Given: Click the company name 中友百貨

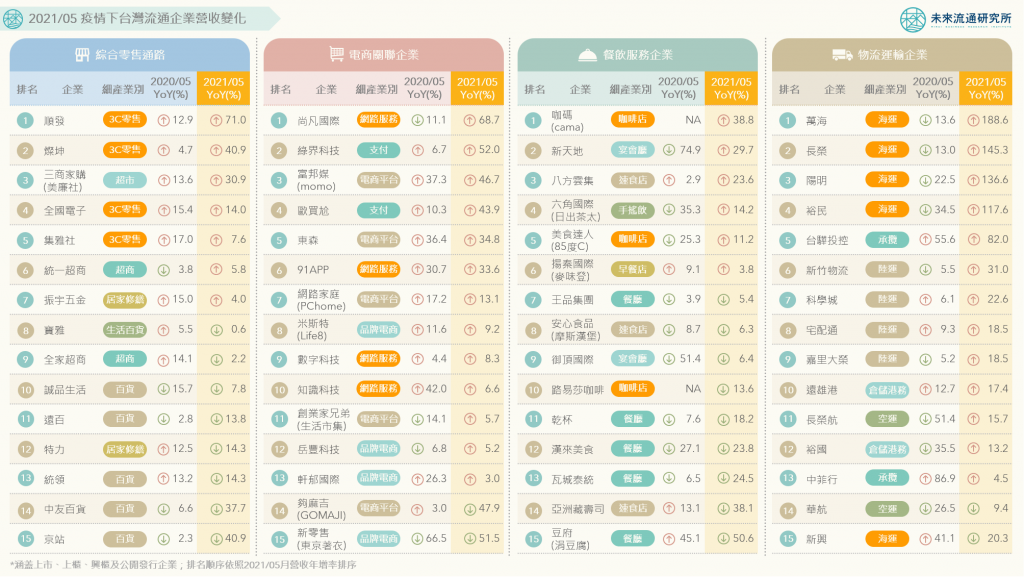Looking at the screenshot, I should [x=64, y=509].
